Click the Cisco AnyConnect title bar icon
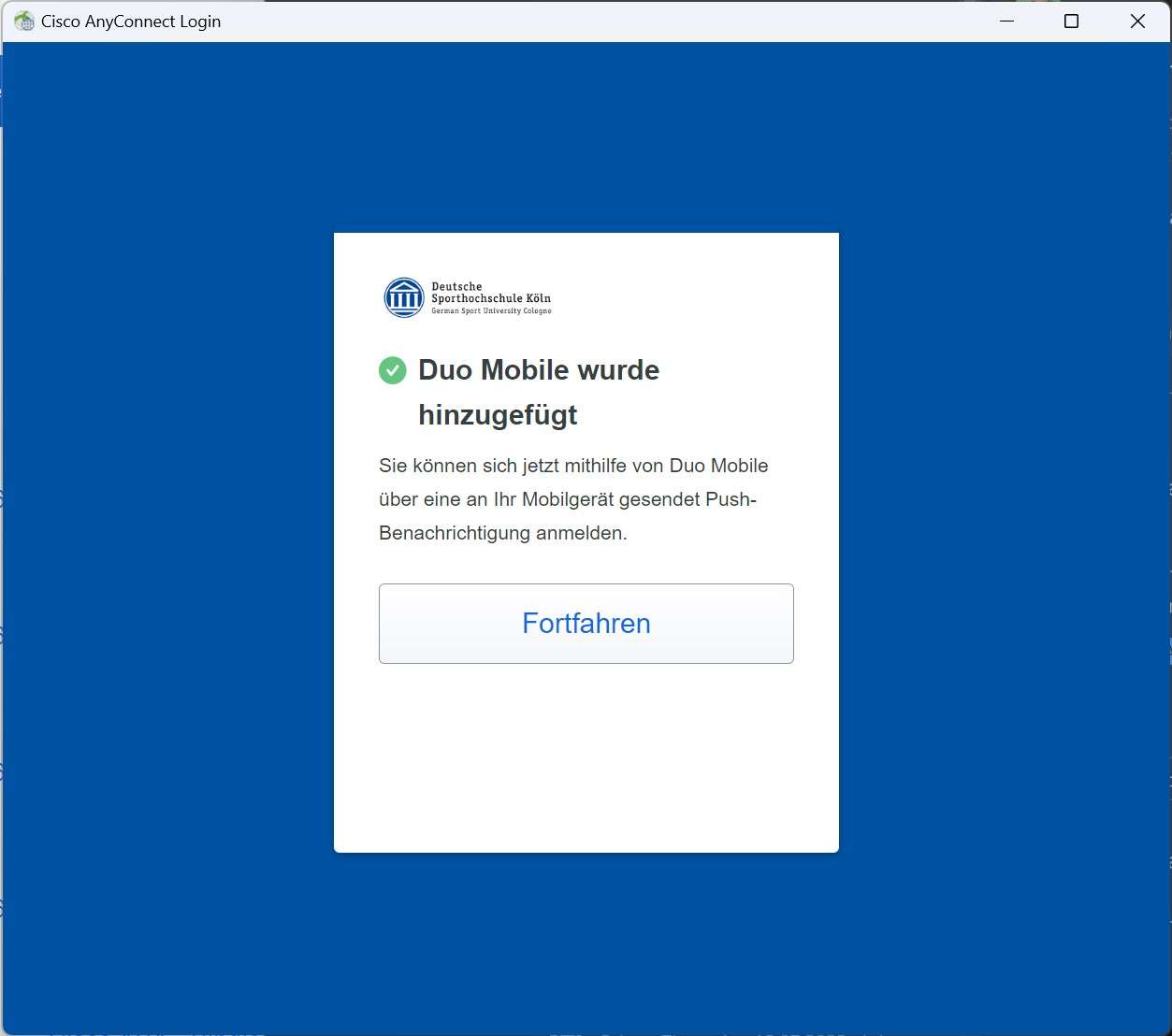This screenshot has height=1036, width=1172. [24, 21]
